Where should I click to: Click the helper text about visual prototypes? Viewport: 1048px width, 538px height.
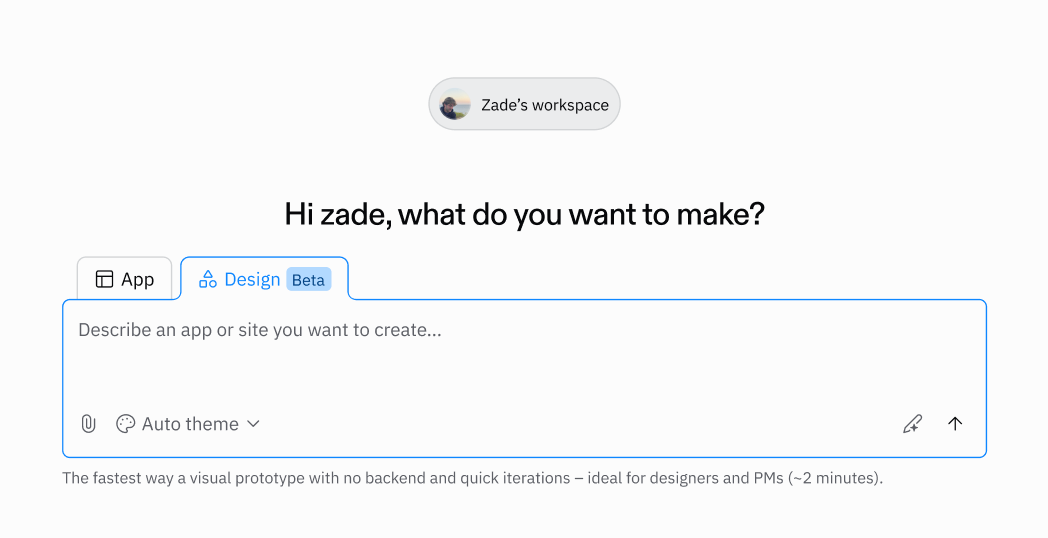pyautogui.click(x=472, y=478)
